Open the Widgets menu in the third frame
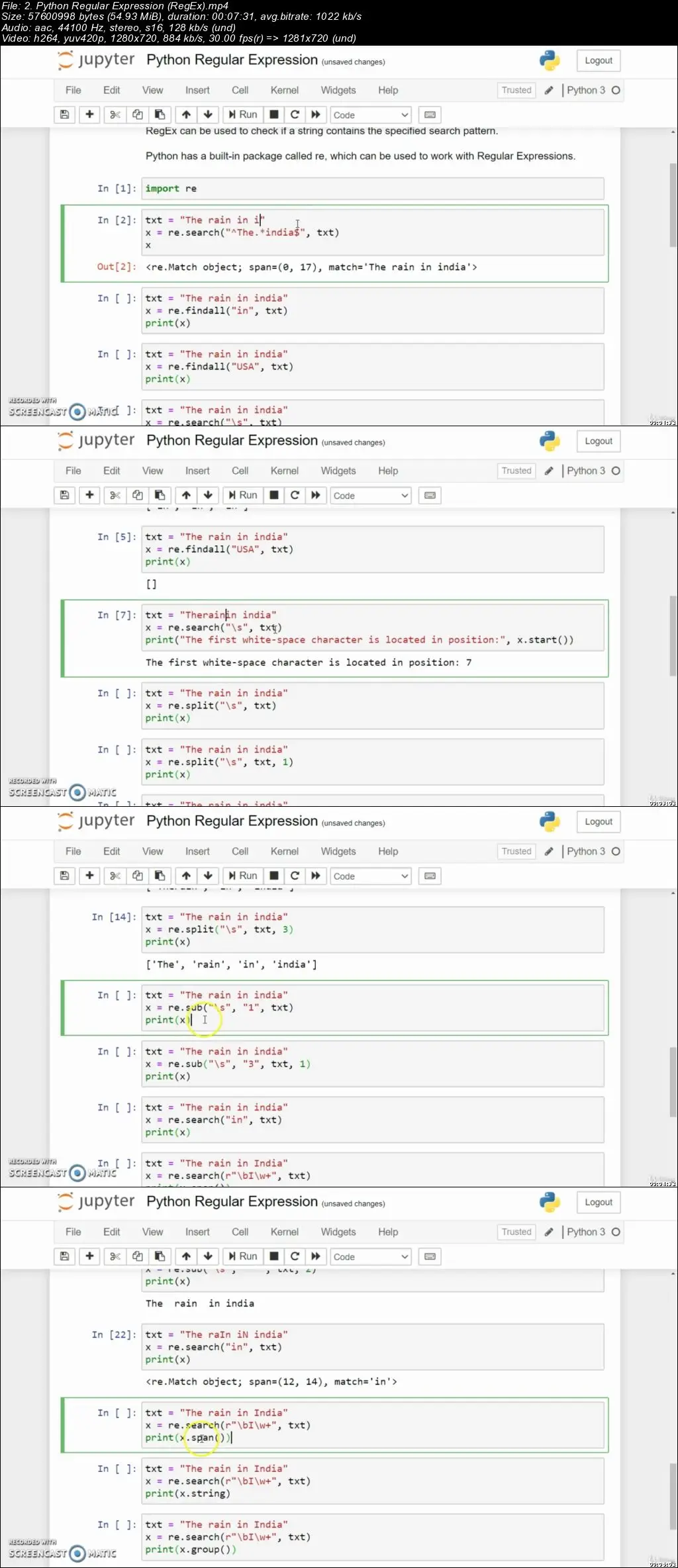 [x=338, y=851]
